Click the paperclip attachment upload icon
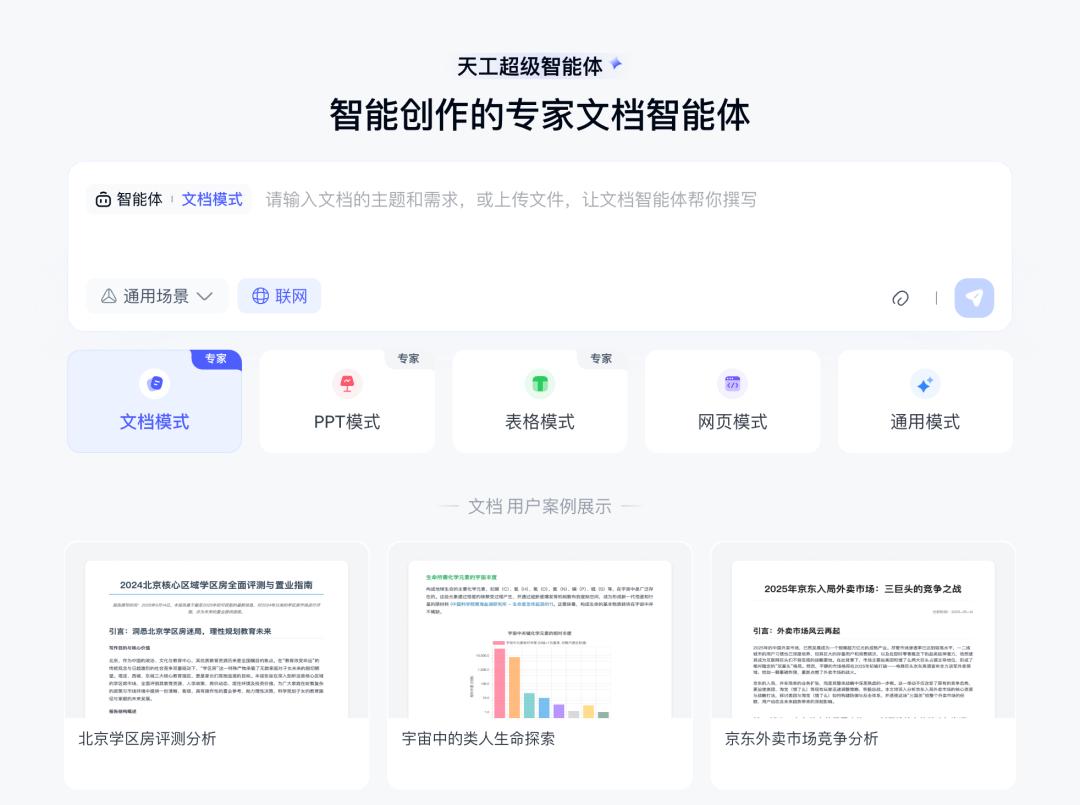 tap(900, 298)
